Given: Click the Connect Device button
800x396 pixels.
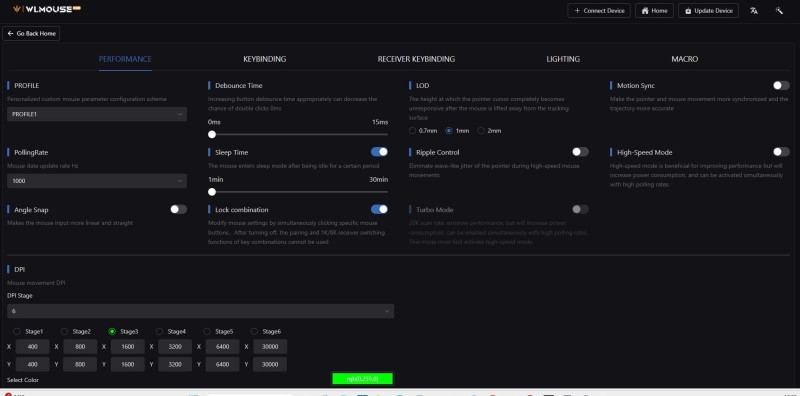Looking at the screenshot, I should click(599, 11).
